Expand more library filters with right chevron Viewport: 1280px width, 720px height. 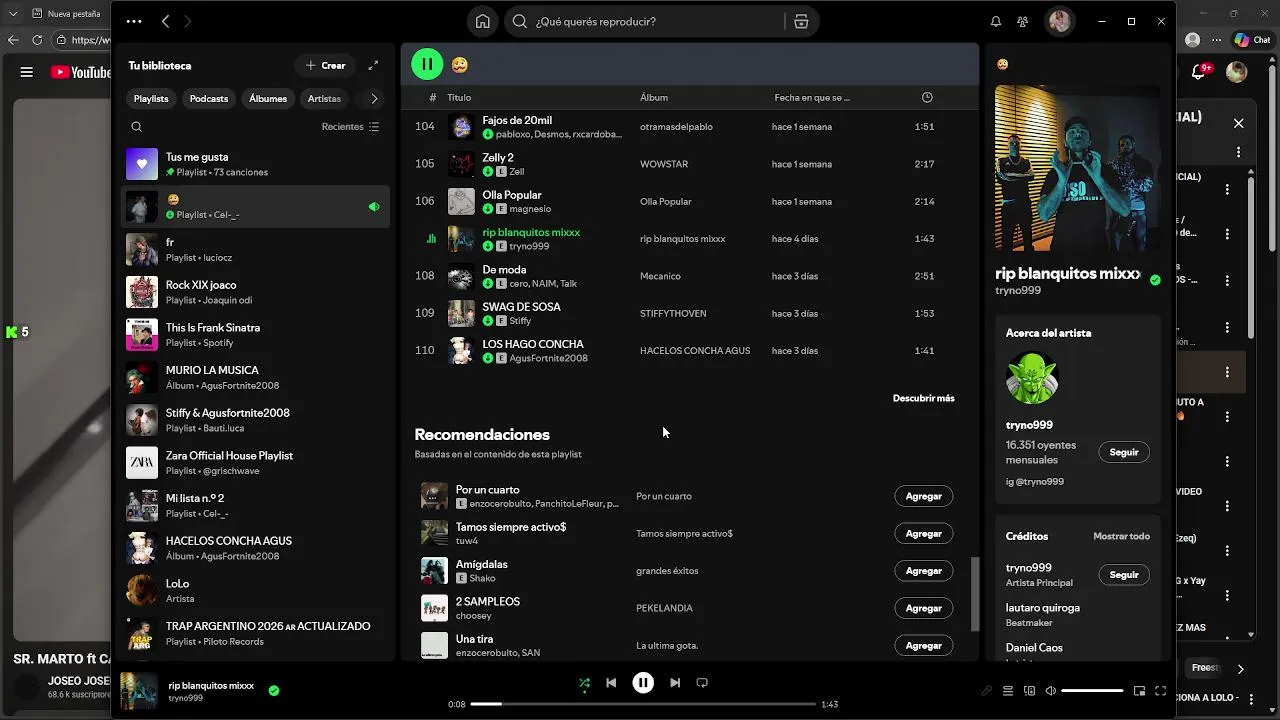pyautogui.click(x=374, y=98)
